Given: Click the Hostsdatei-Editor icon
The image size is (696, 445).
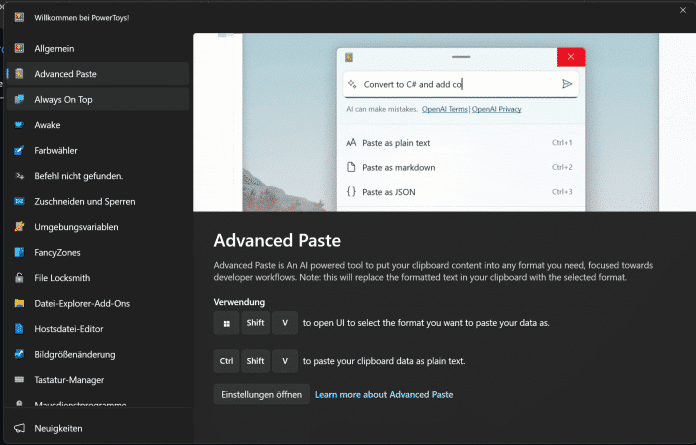Looking at the screenshot, I should click(x=19, y=329).
